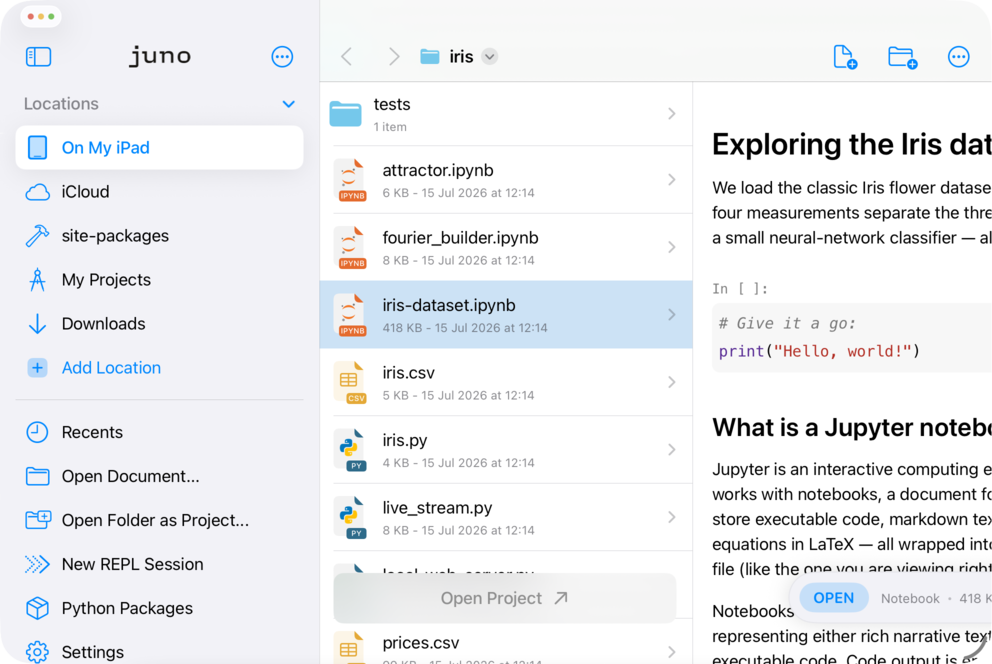
Task: Click the chevron for attractor.ipynb
Action: 671,180
